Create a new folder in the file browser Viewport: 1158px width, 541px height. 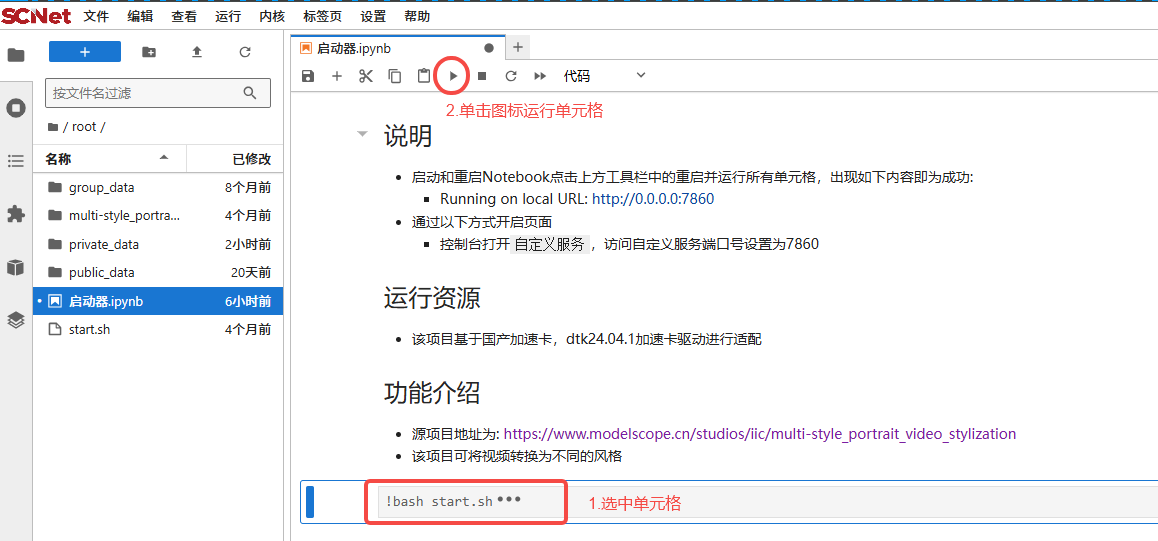point(149,52)
